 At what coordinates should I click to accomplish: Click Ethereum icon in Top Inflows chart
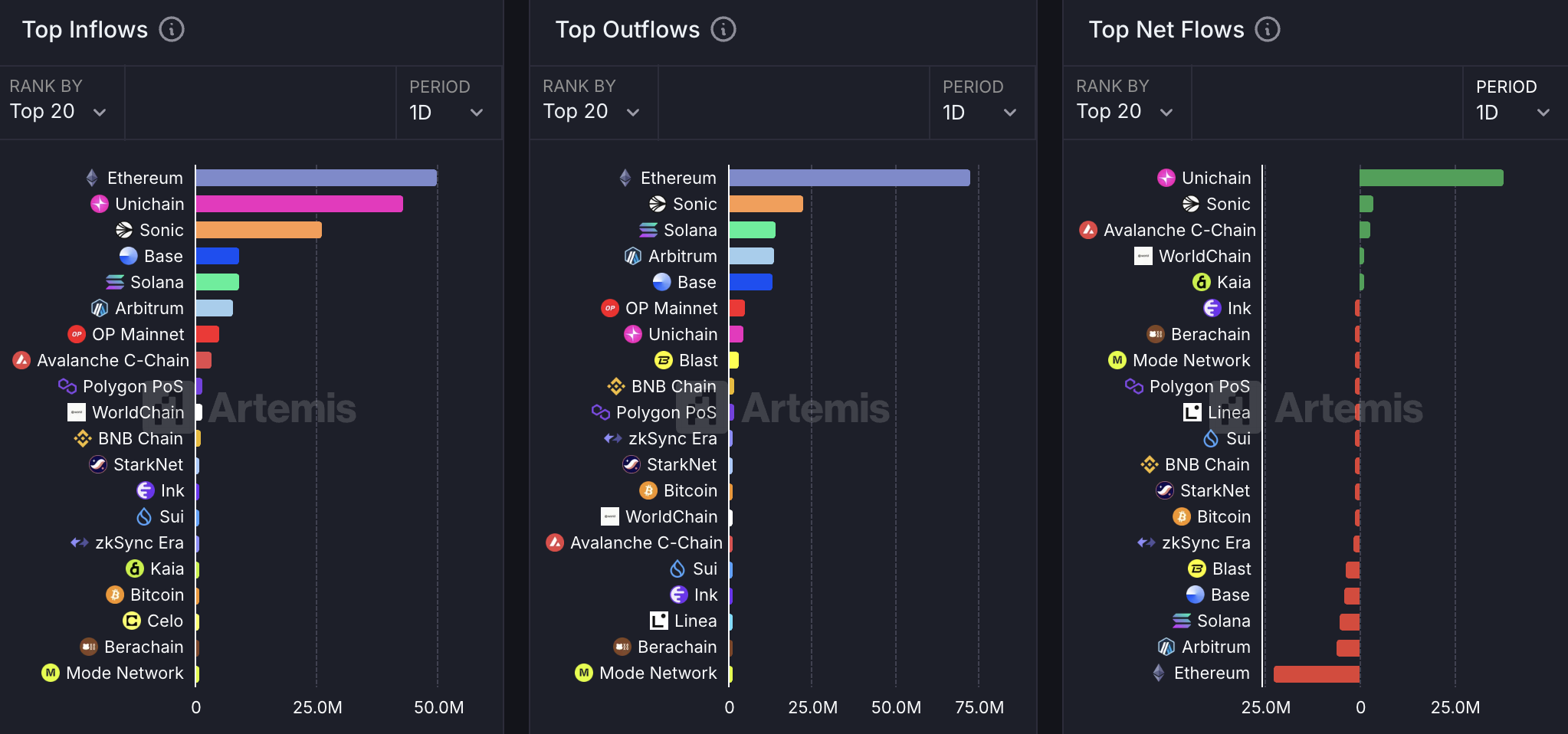click(x=92, y=178)
